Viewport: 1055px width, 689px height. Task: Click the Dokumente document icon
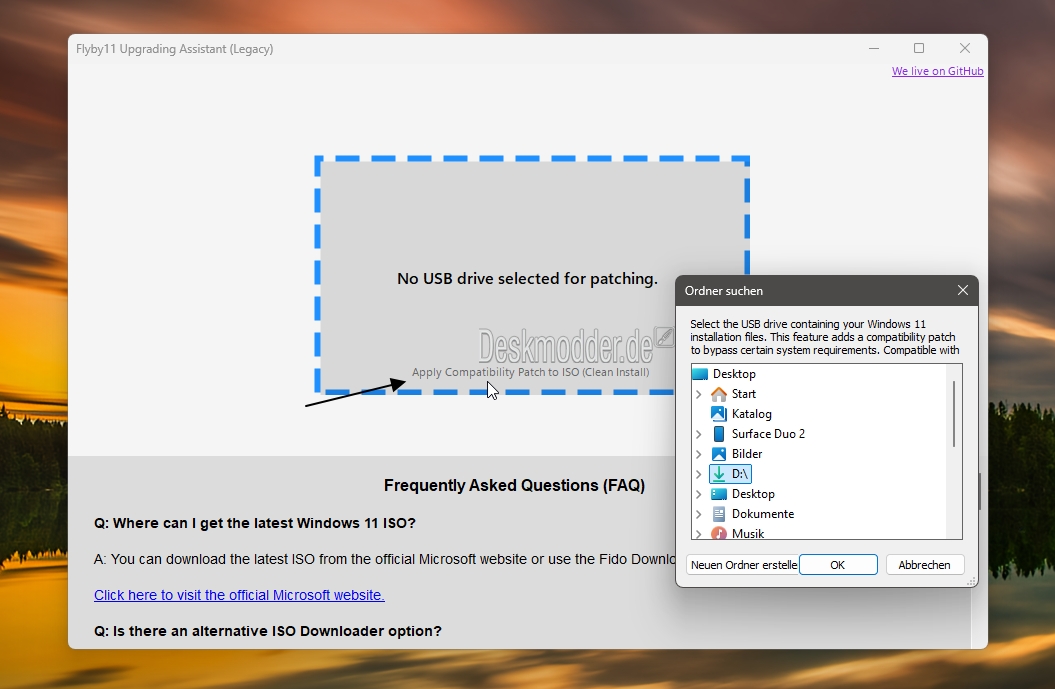point(719,514)
